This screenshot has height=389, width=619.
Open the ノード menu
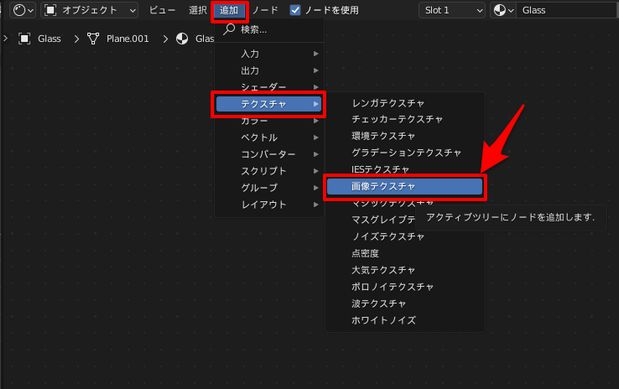point(265,10)
